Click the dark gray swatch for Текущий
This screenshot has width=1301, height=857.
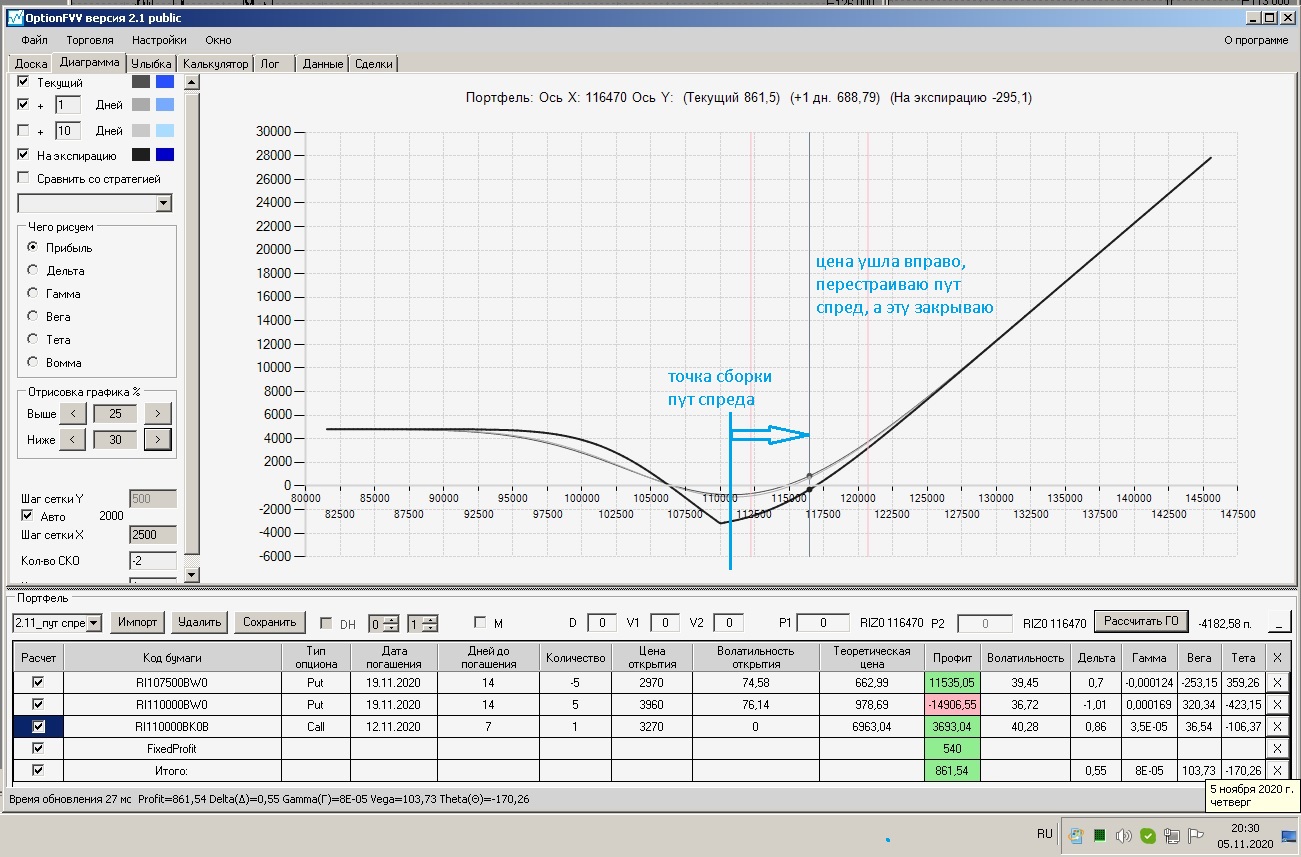coord(140,82)
